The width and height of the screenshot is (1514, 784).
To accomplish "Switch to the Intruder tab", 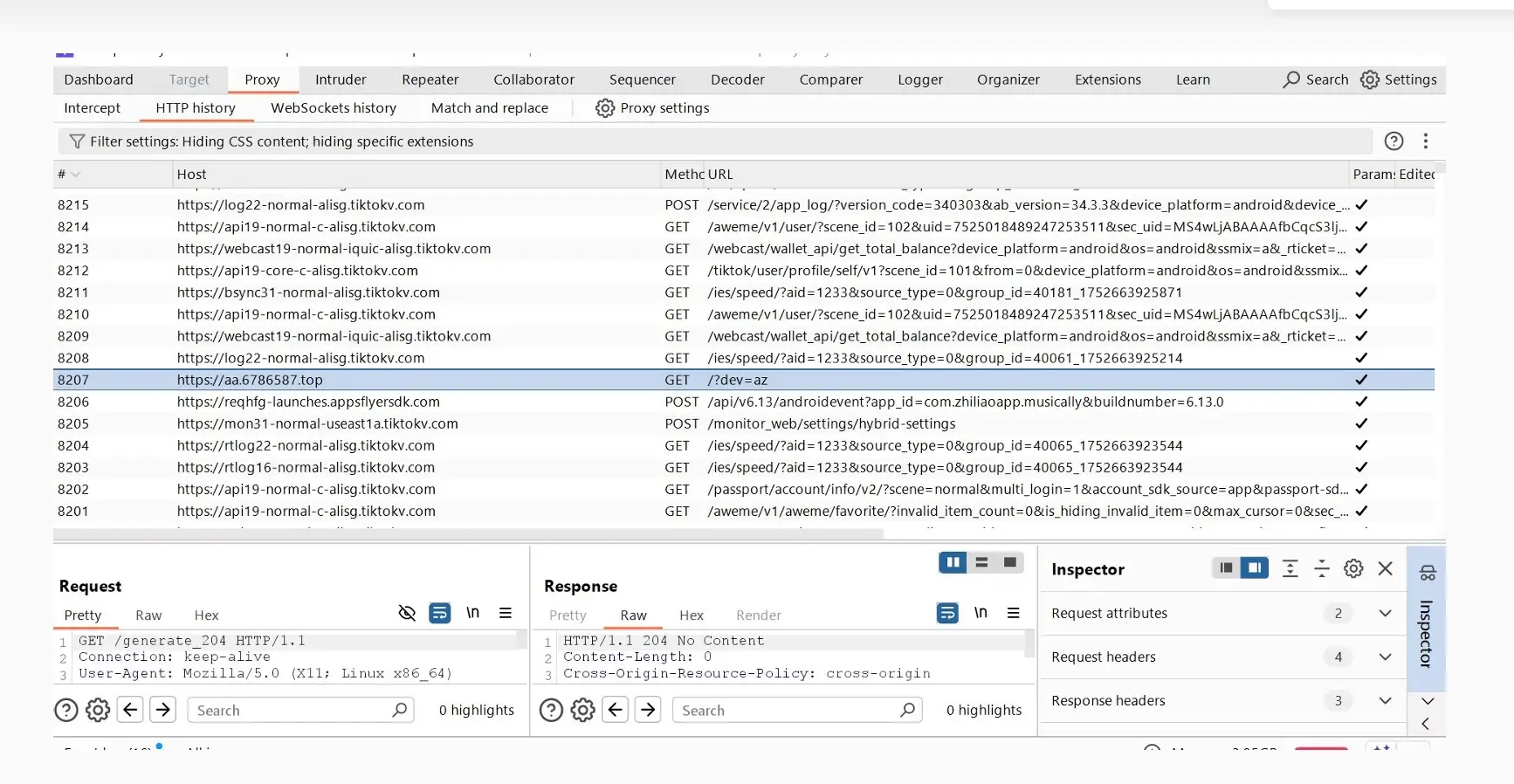I will tap(341, 79).
